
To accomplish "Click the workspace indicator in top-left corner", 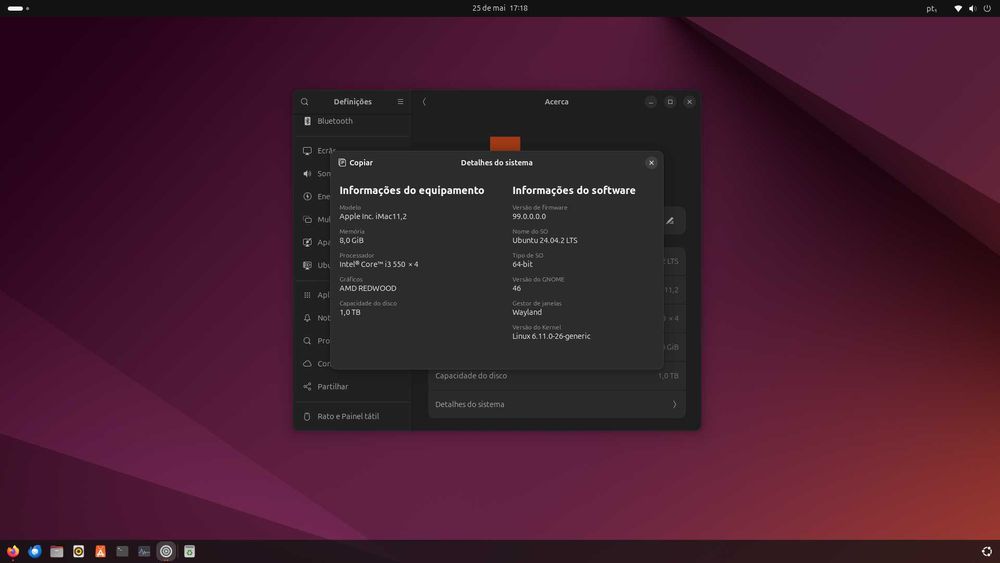I will pos(18,8).
